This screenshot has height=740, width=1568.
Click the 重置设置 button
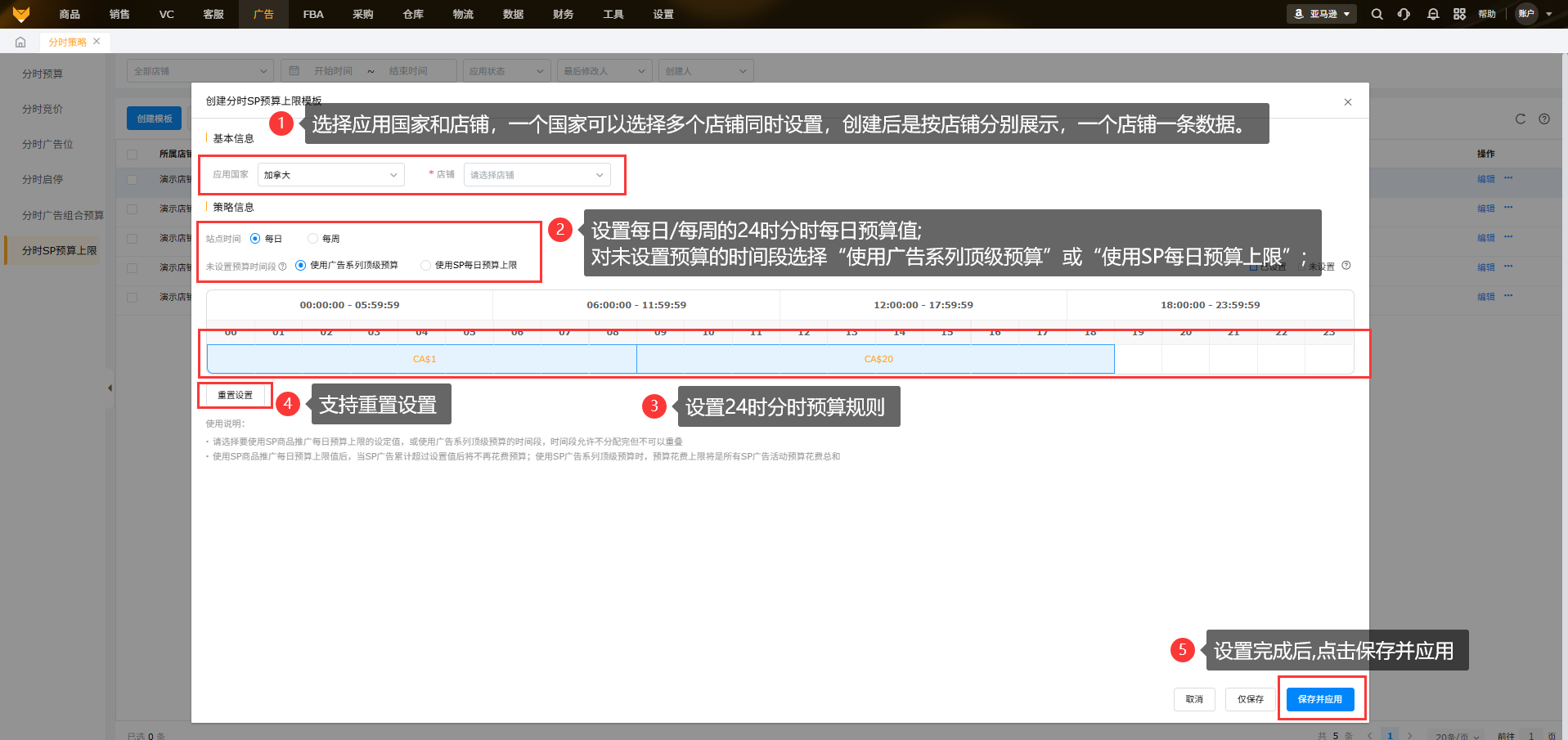click(235, 395)
